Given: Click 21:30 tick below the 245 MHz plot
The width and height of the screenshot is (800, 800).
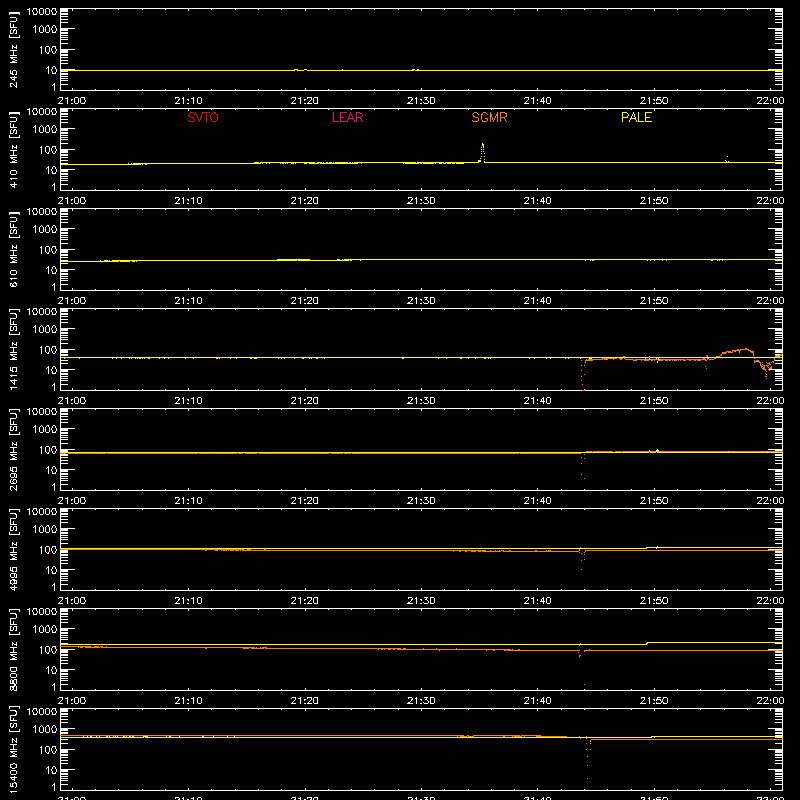Looking at the screenshot, I should [x=421, y=101].
